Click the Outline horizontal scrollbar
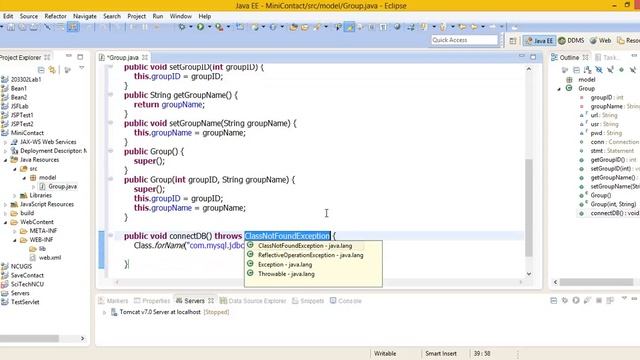 click(x=596, y=282)
